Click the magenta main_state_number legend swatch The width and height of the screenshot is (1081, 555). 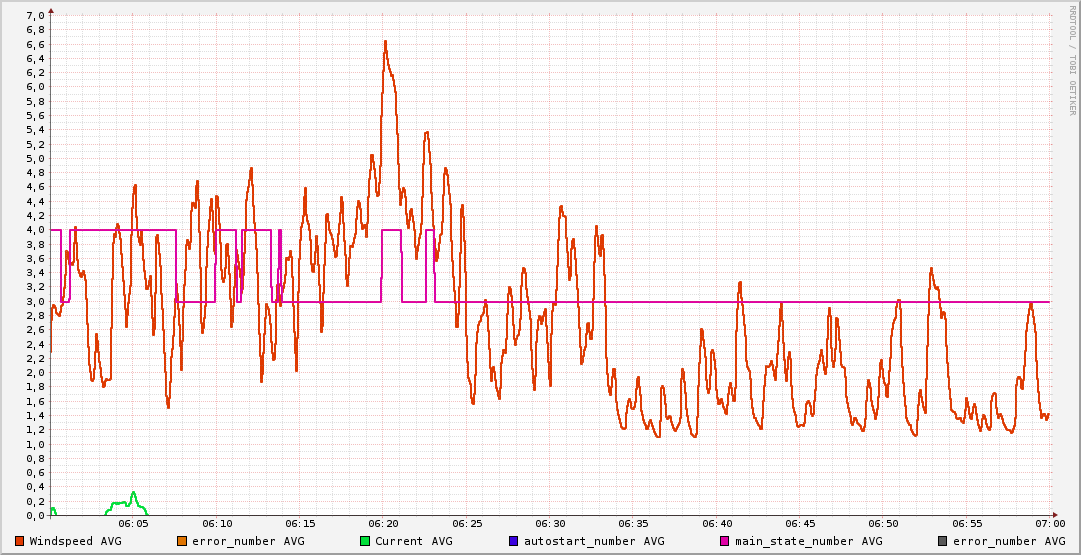coord(725,541)
